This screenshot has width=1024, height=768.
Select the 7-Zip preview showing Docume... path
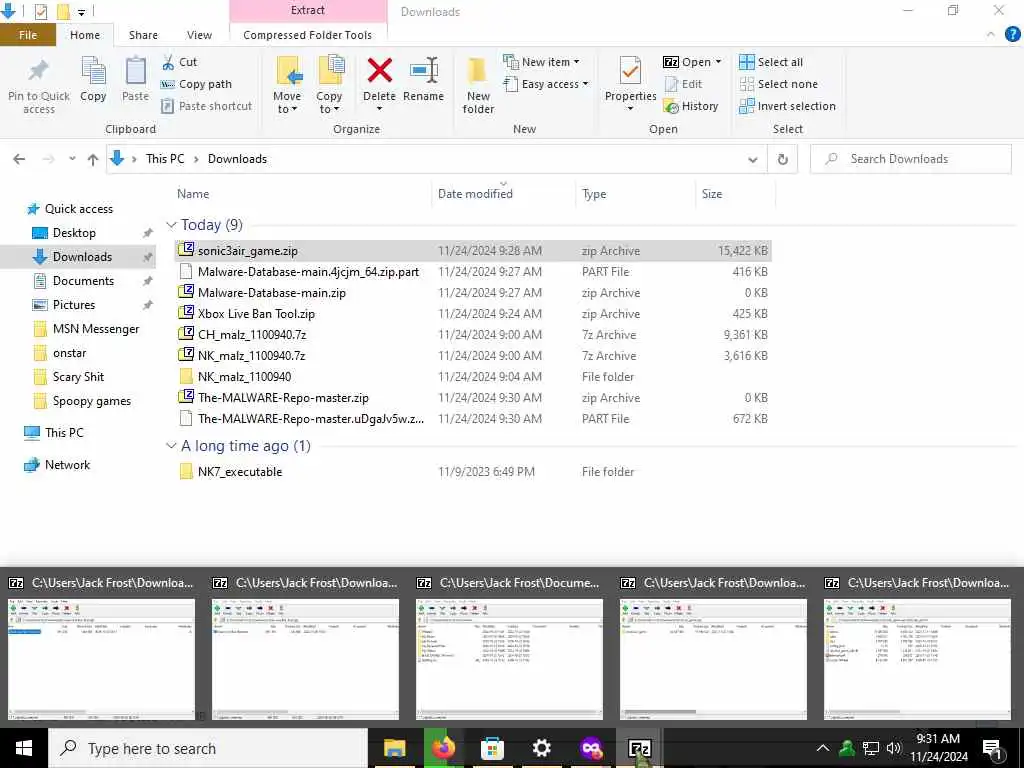click(x=509, y=650)
